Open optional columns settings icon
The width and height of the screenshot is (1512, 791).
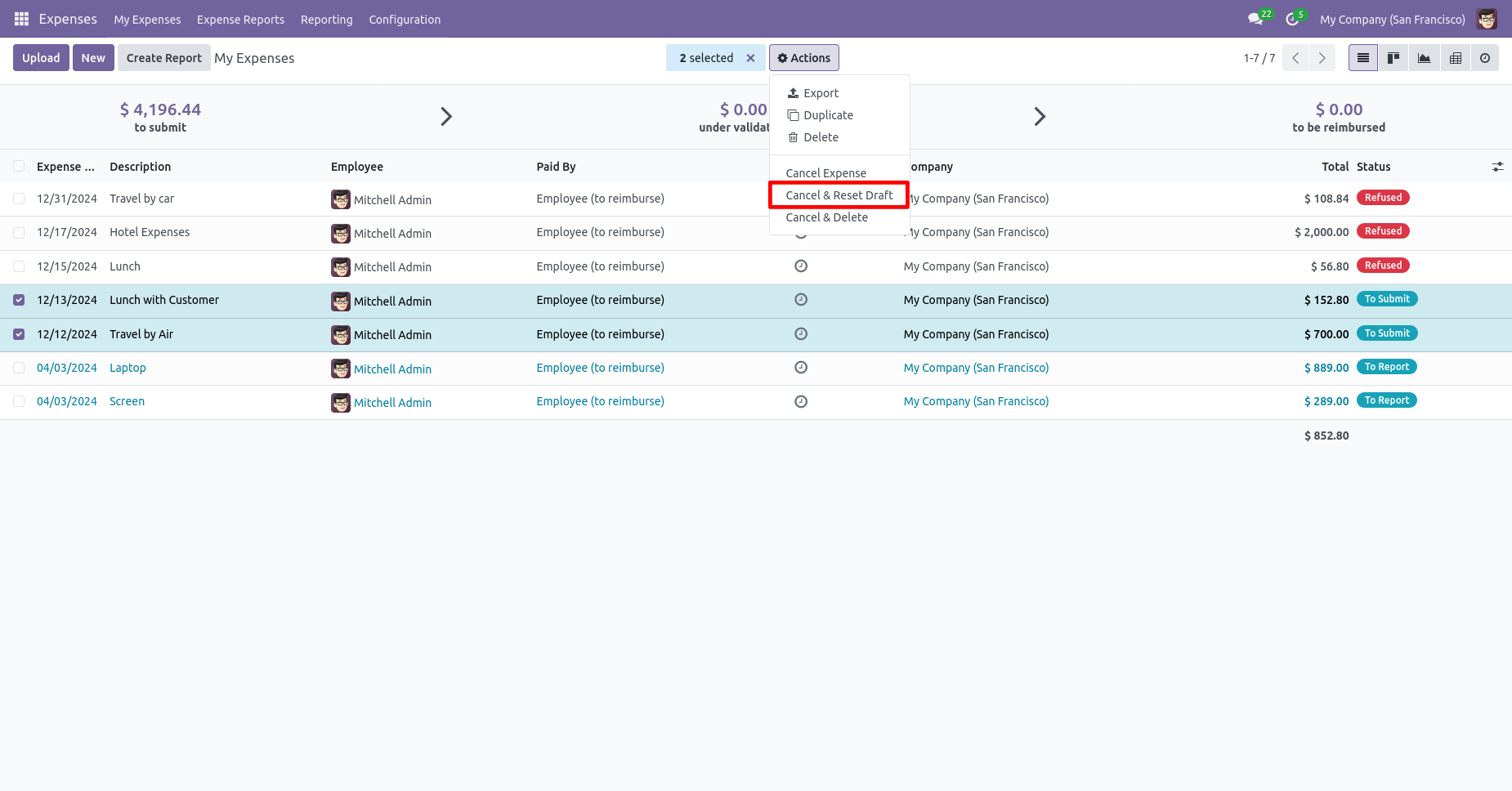click(1497, 167)
